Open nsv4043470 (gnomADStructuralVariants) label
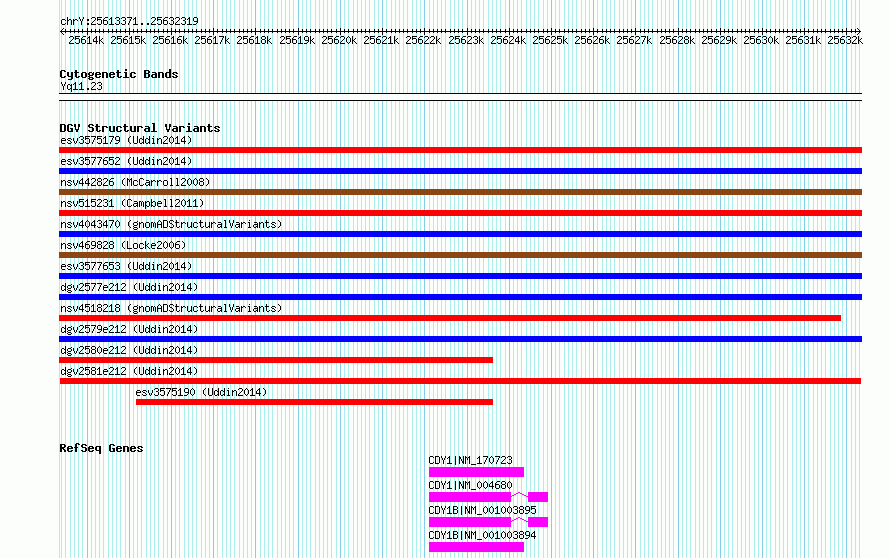 point(171,224)
